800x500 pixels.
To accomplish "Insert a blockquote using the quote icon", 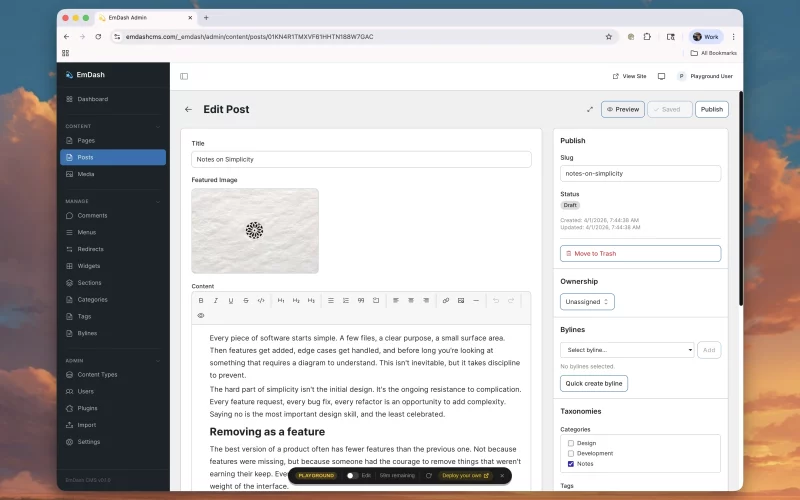I will click(x=361, y=300).
